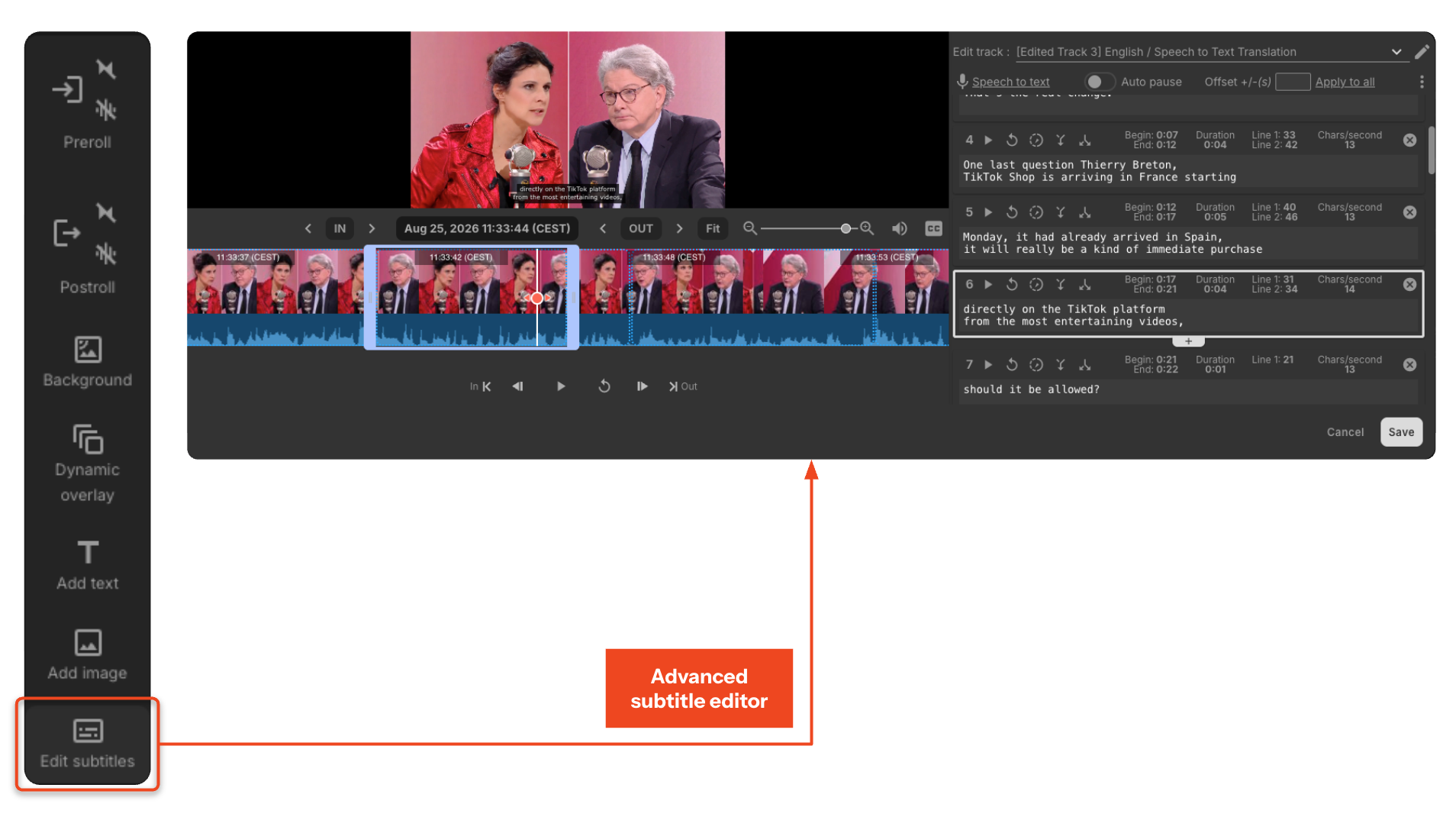Move the OUT point one step back
The height and width of the screenshot is (817, 1456).
point(603,228)
